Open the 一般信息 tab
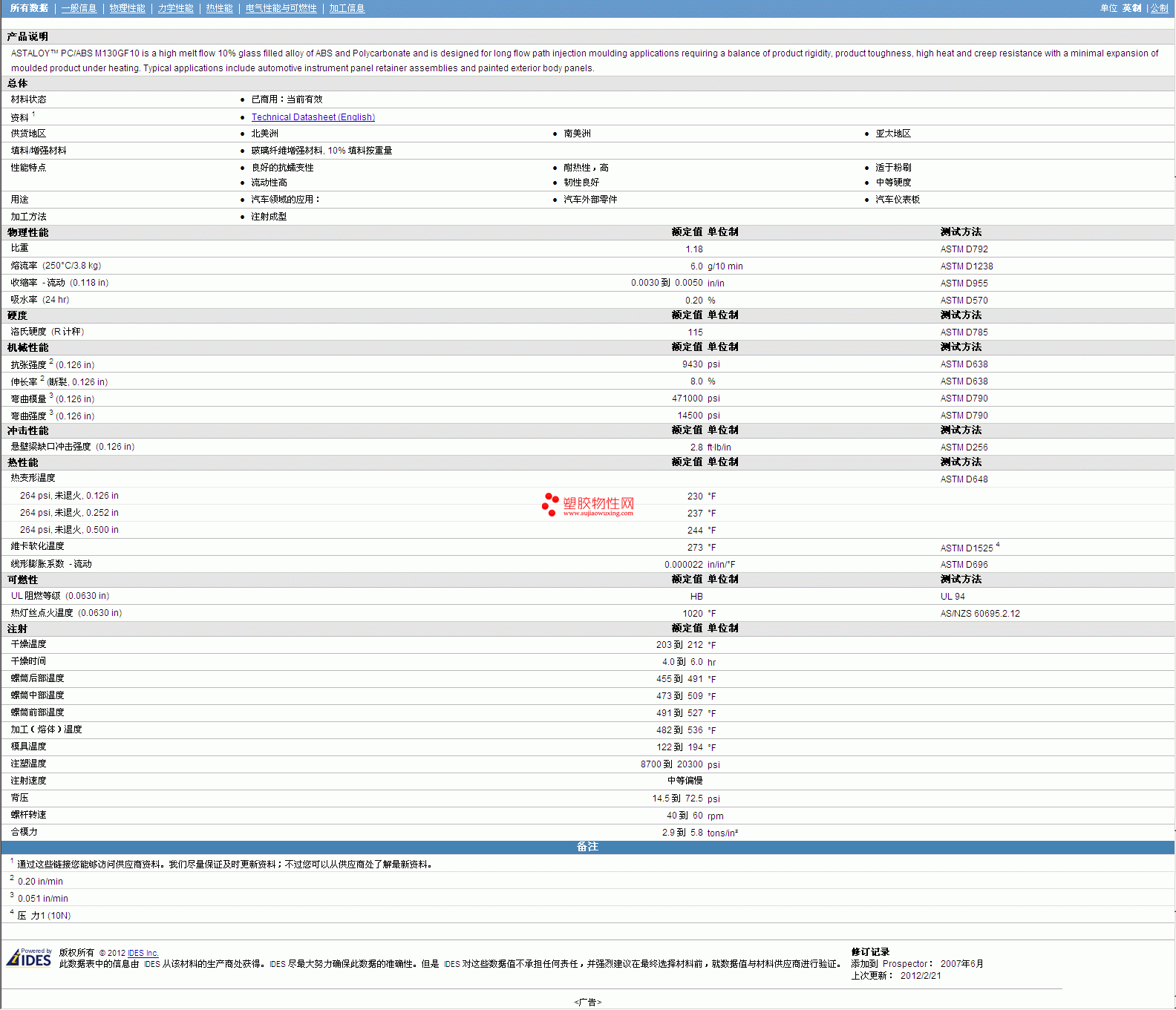Image resolution: width=1176 pixels, height=1010 pixels. click(79, 8)
